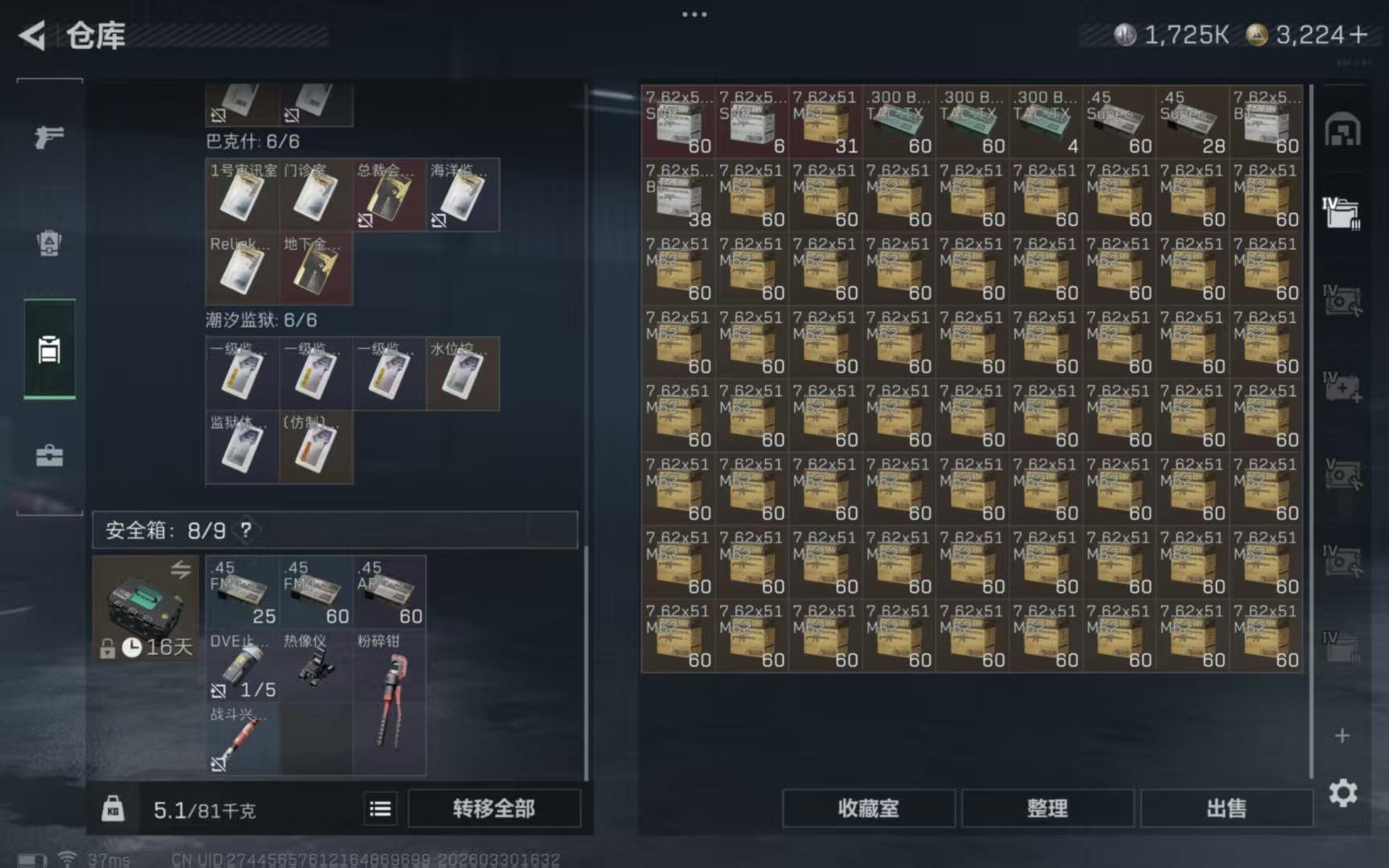Screen dimensions: 1389x868
Task: Tap the KG weight icon
Action: (113, 809)
